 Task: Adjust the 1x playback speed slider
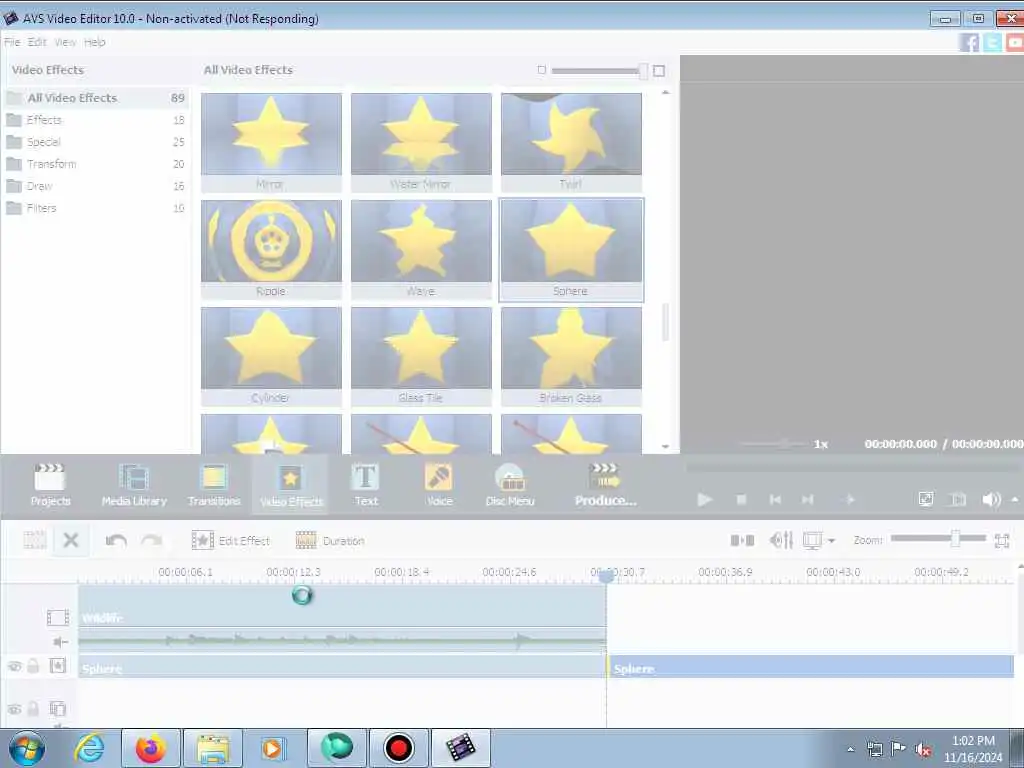click(x=784, y=444)
